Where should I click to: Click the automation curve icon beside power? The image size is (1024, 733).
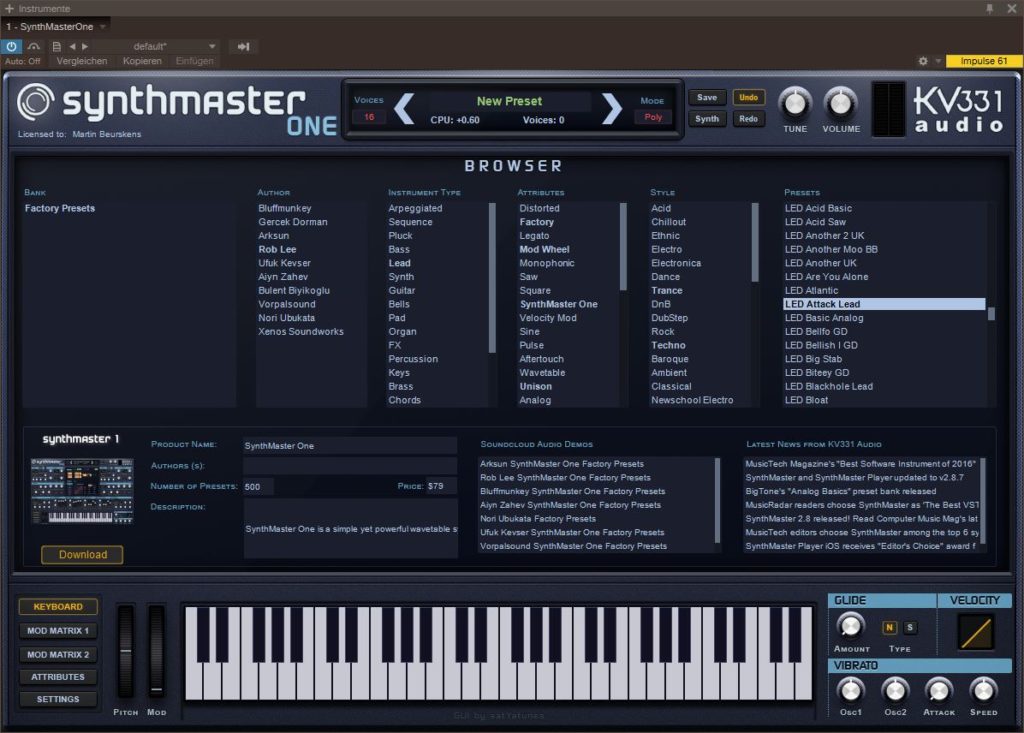pyautogui.click(x=33, y=46)
